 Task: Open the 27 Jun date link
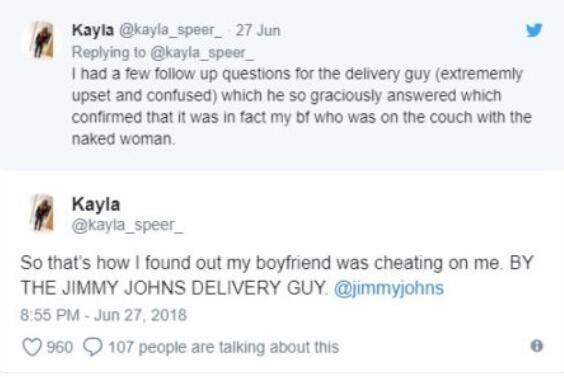click(258, 30)
